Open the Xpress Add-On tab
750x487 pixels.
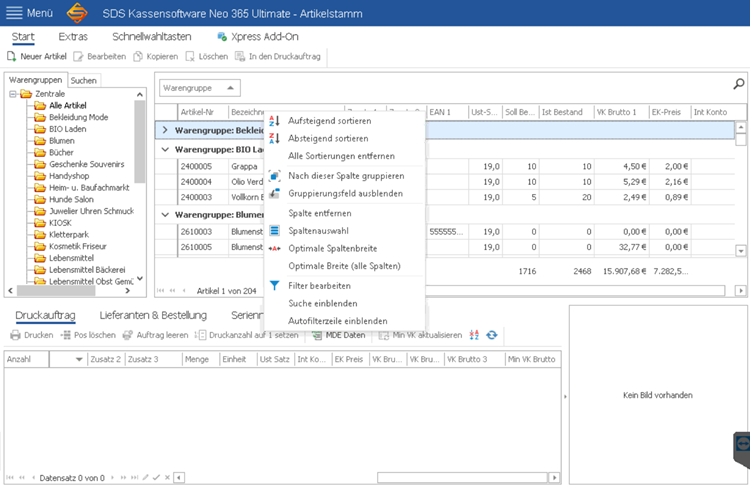click(258, 37)
